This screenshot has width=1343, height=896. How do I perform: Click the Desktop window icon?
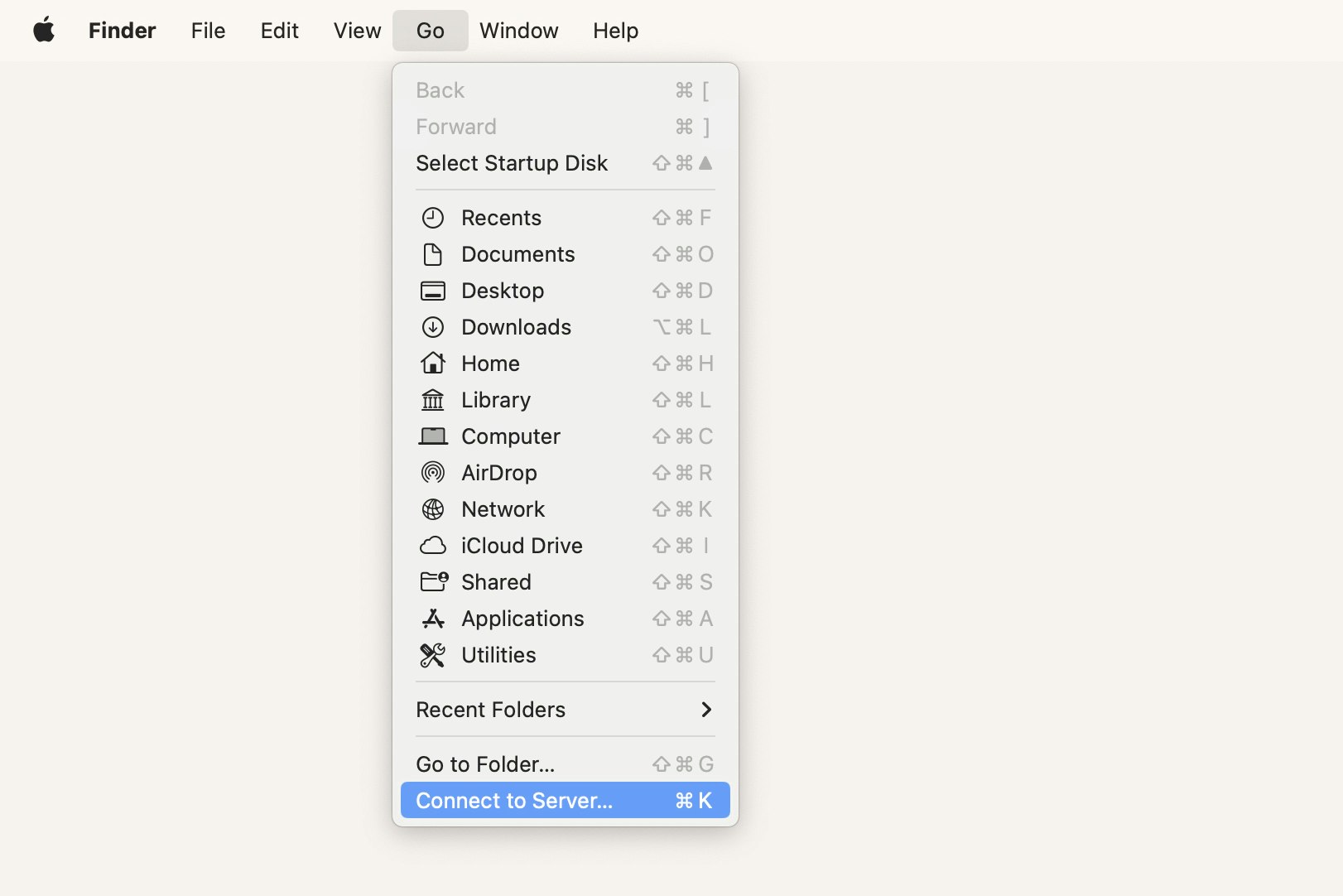[433, 291]
